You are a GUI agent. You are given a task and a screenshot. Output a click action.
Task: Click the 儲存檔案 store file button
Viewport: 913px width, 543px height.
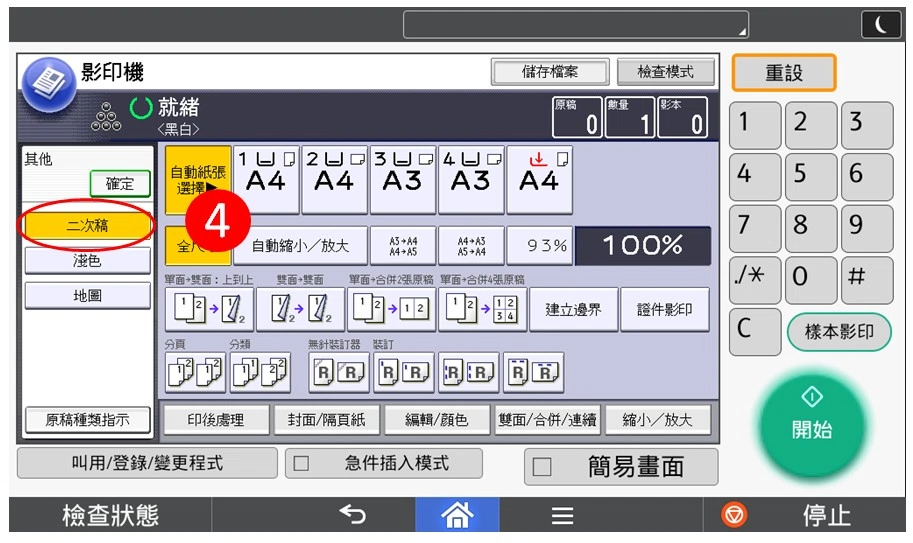549,72
